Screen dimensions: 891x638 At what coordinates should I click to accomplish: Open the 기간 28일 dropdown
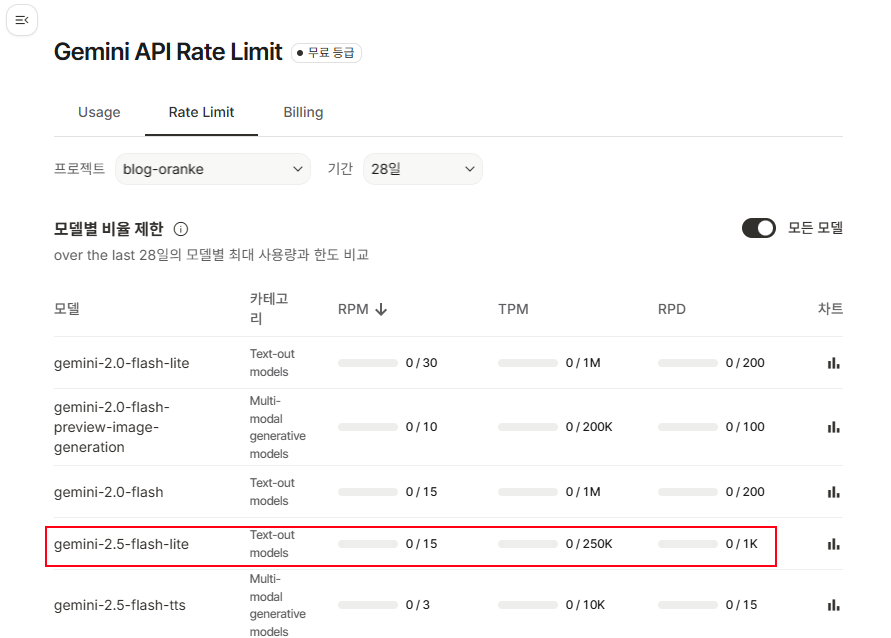click(423, 169)
